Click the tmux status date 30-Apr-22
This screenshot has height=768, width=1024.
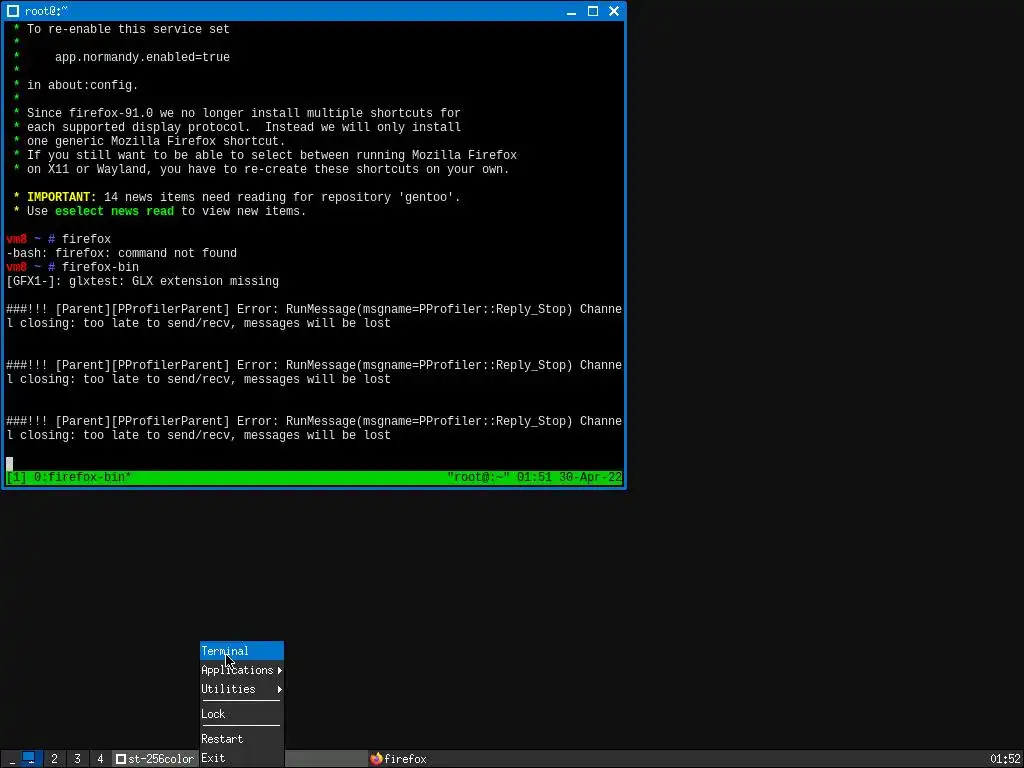click(590, 477)
